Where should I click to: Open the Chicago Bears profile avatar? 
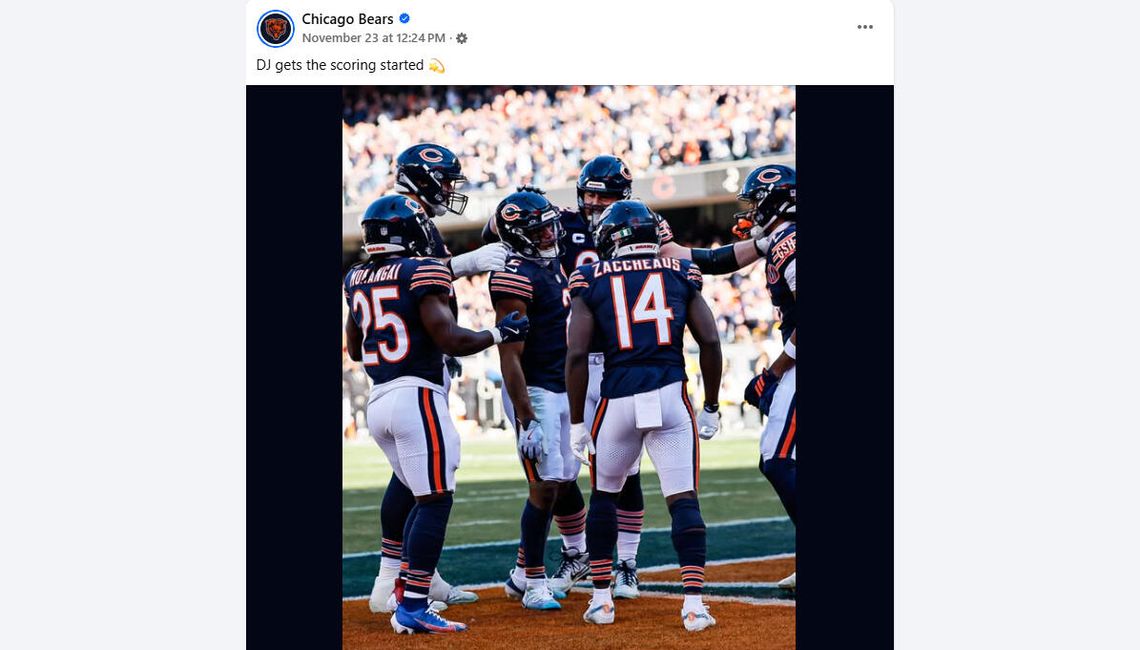[x=276, y=28]
